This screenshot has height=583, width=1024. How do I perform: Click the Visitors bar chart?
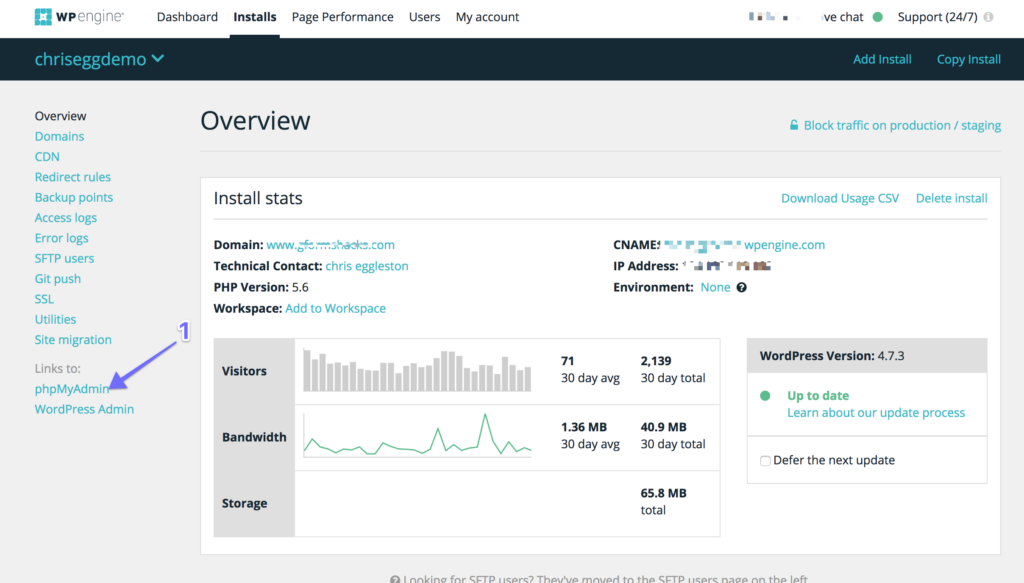point(417,371)
